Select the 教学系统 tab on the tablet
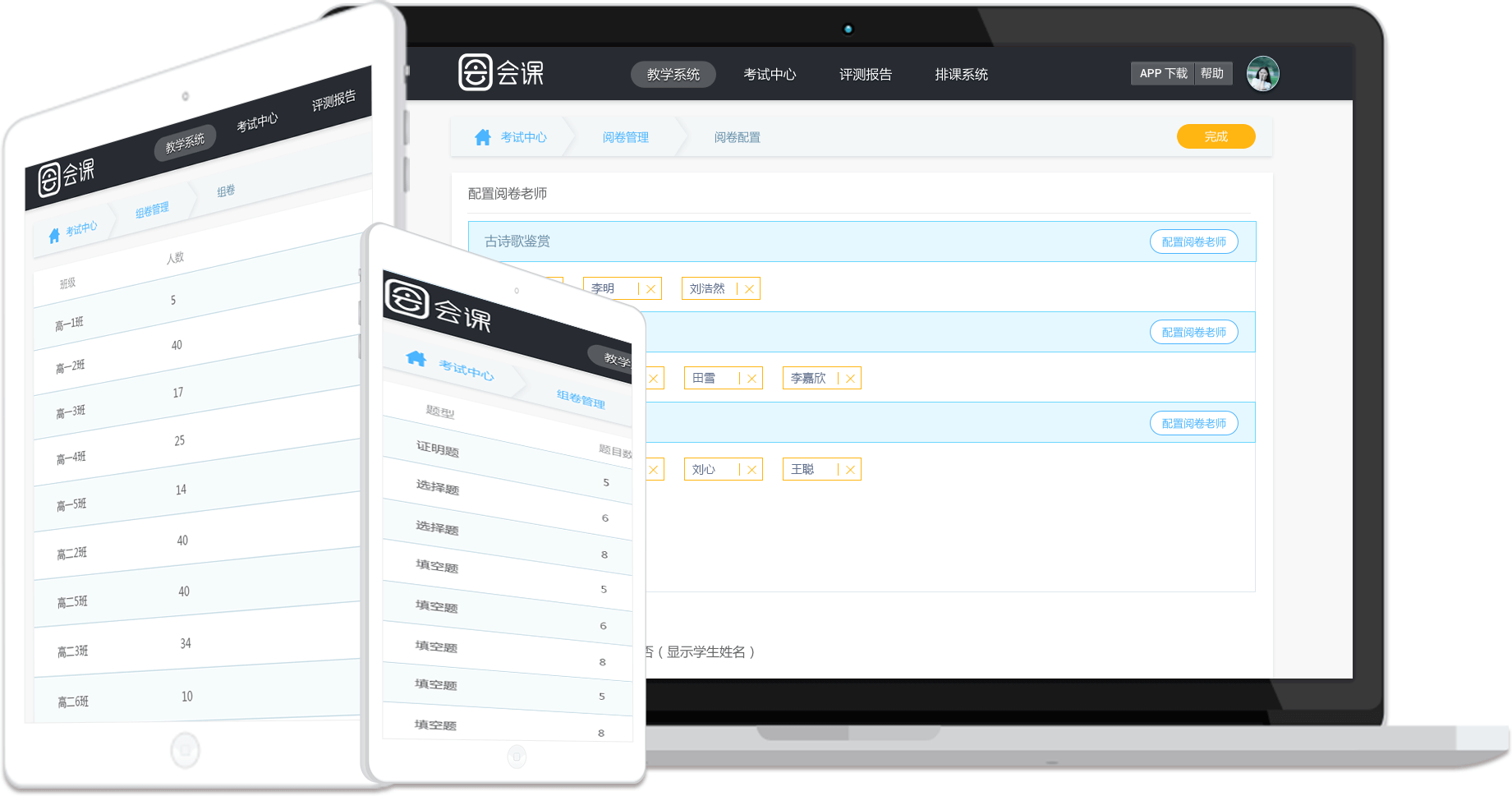 coord(185,143)
